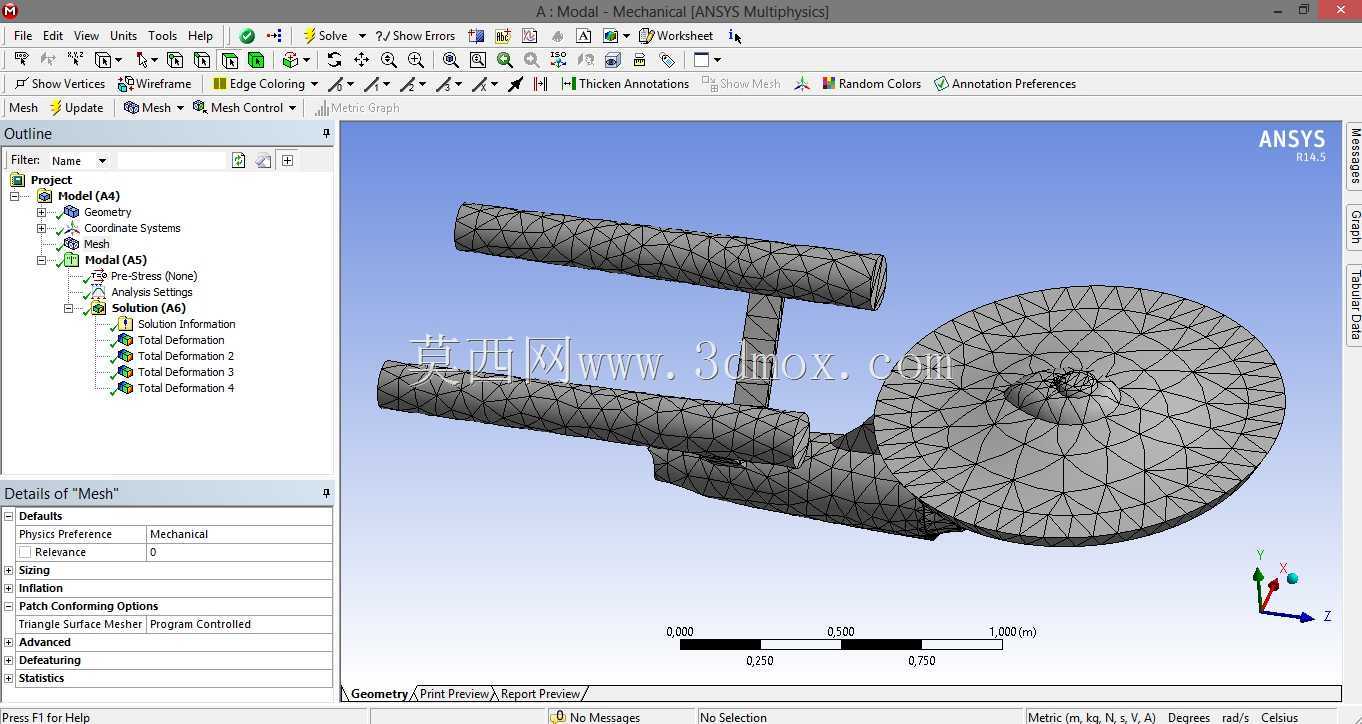Screen dimensions: 1362x724
Task: Select the Pan view tool
Action: click(361, 60)
